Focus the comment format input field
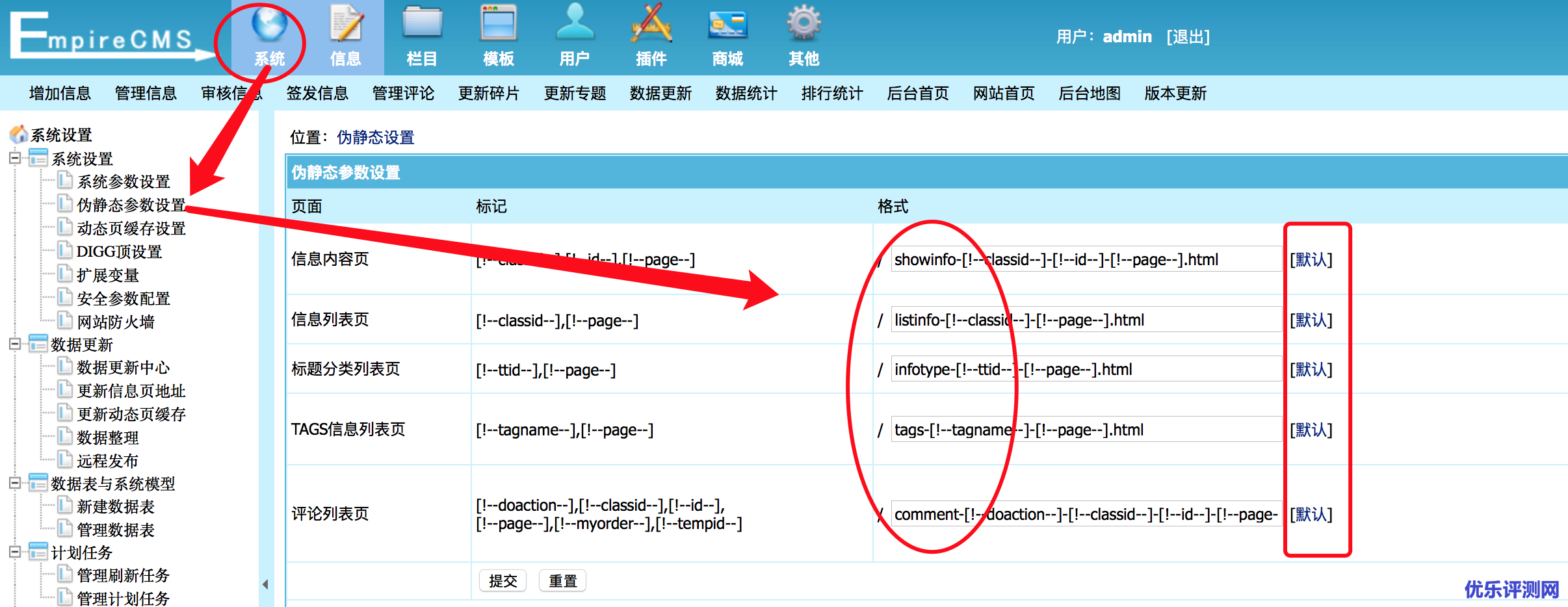This screenshot has height=607, width=1568. click(1086, 514)
